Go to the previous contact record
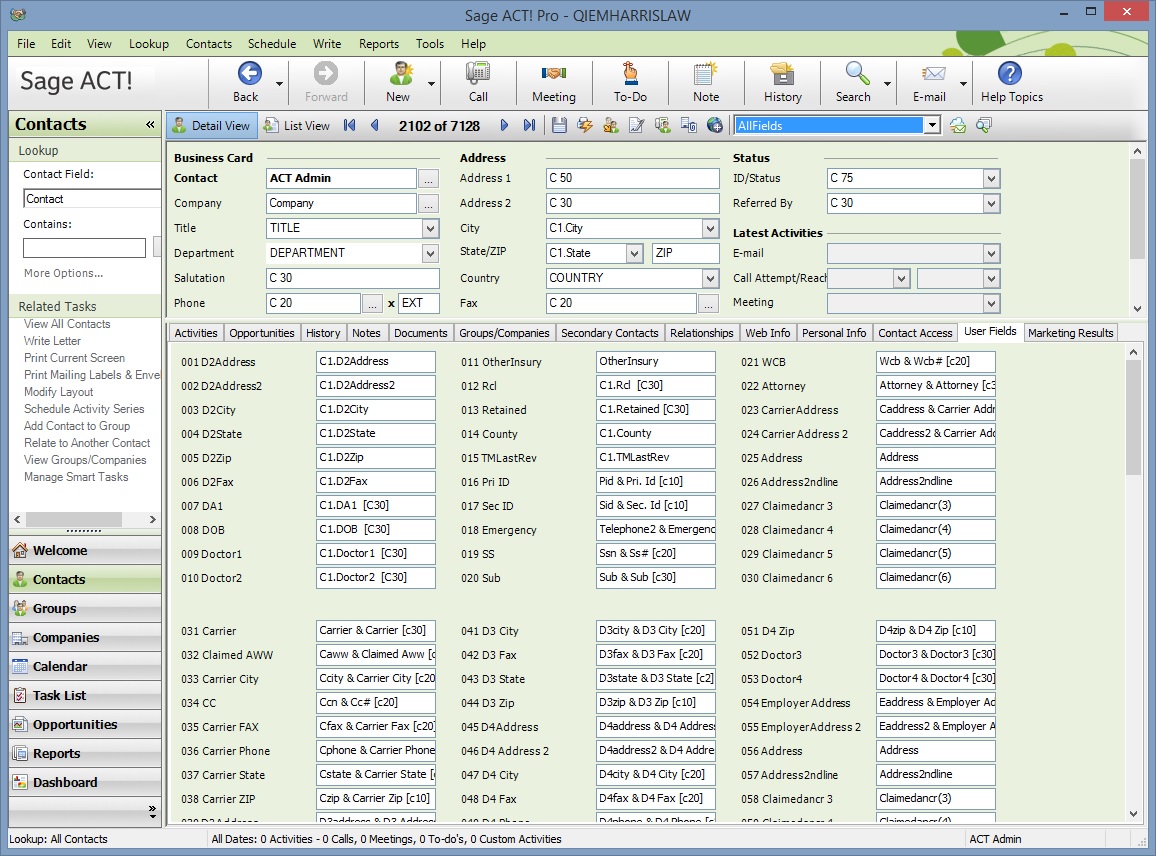1156x856 pixels. pos(375,125)
